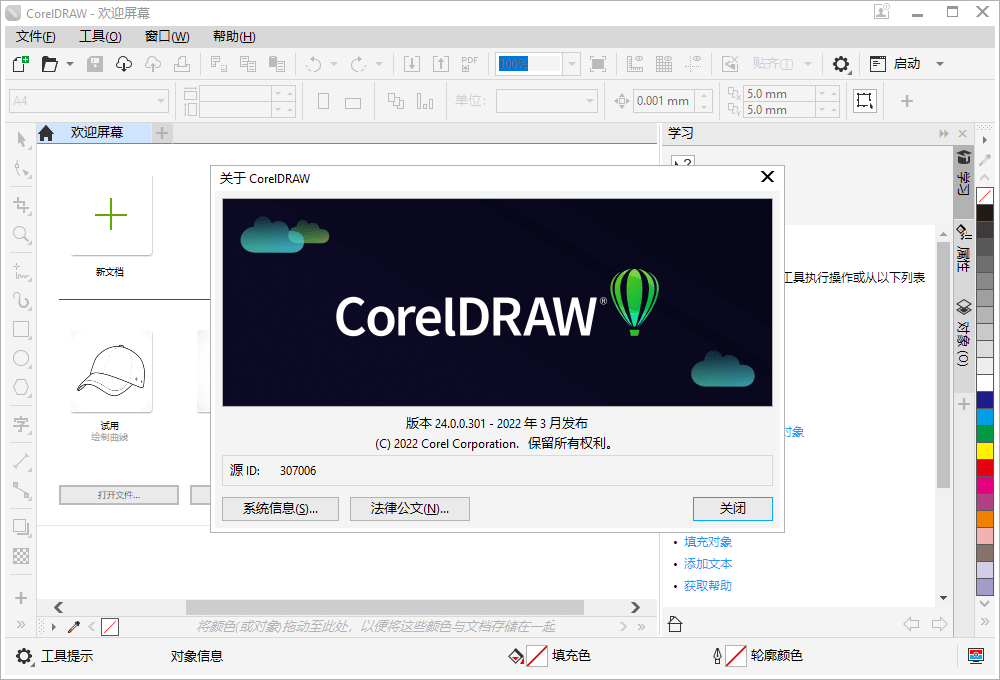
Task: Expand the 启动 launcher dropdown
Action: coord(938,63)
